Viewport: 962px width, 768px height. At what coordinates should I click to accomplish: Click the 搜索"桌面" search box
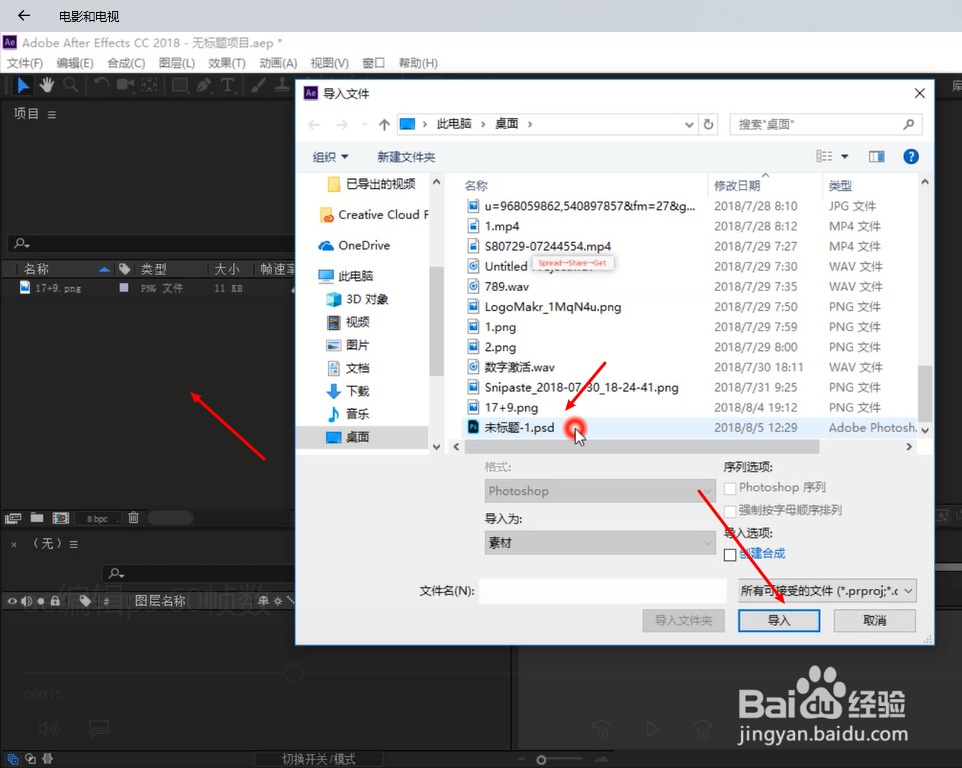[x=825, y=125]
